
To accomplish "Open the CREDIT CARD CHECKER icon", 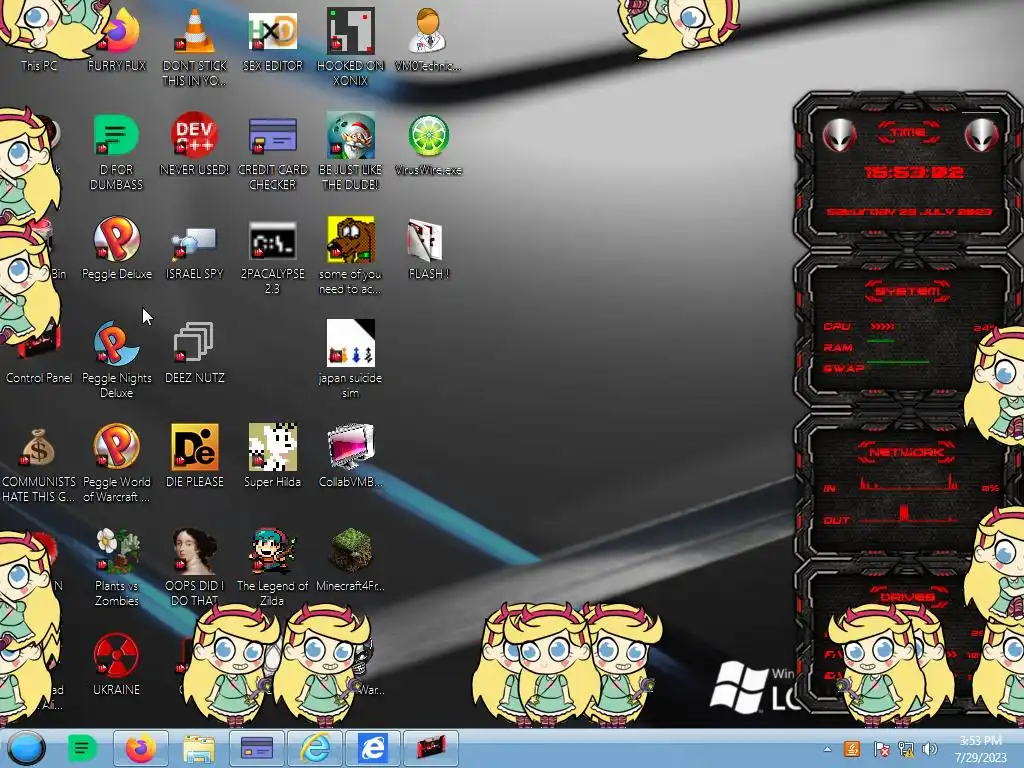I will pos(272,152).
